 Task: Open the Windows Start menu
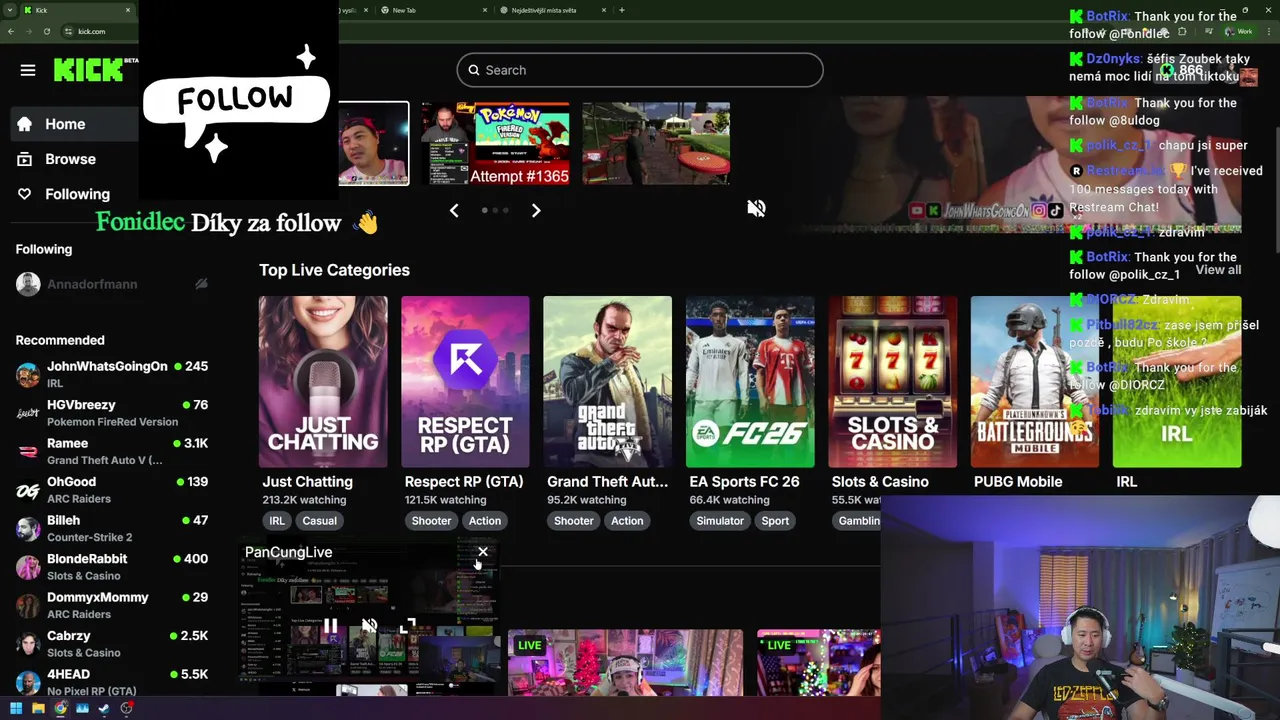pos(16,708)
